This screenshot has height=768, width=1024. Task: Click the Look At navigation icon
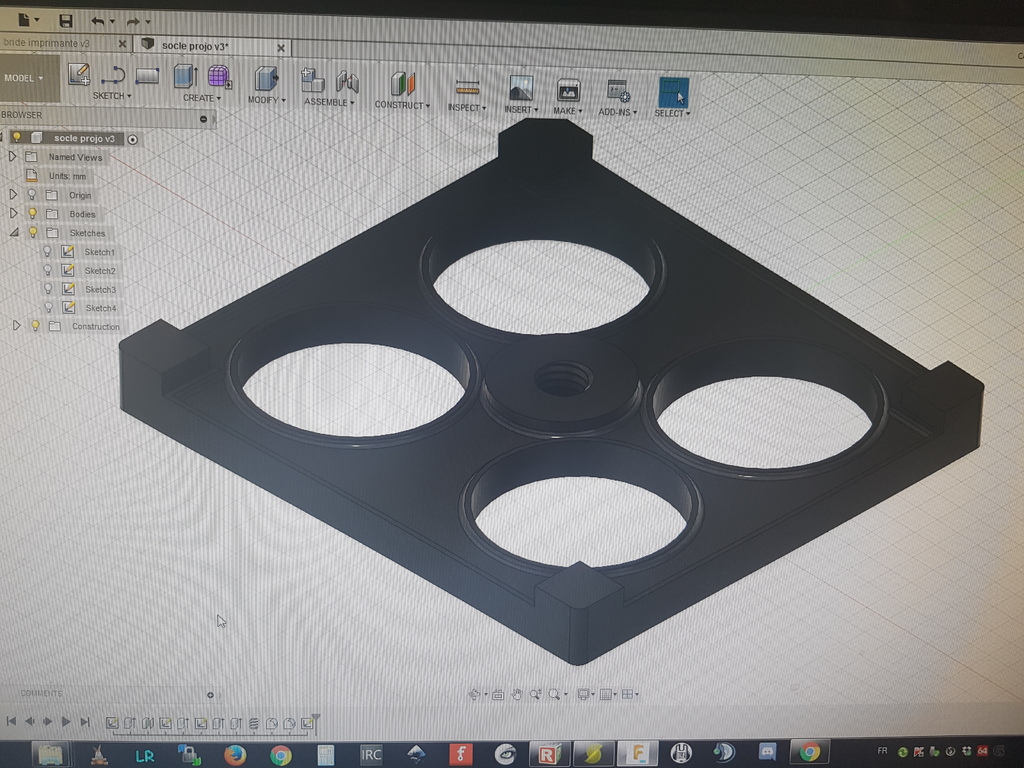pos(498,694)
